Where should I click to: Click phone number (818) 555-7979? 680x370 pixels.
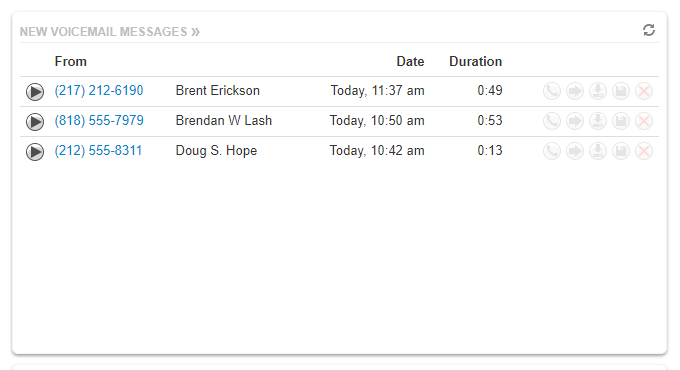(99, 120)
